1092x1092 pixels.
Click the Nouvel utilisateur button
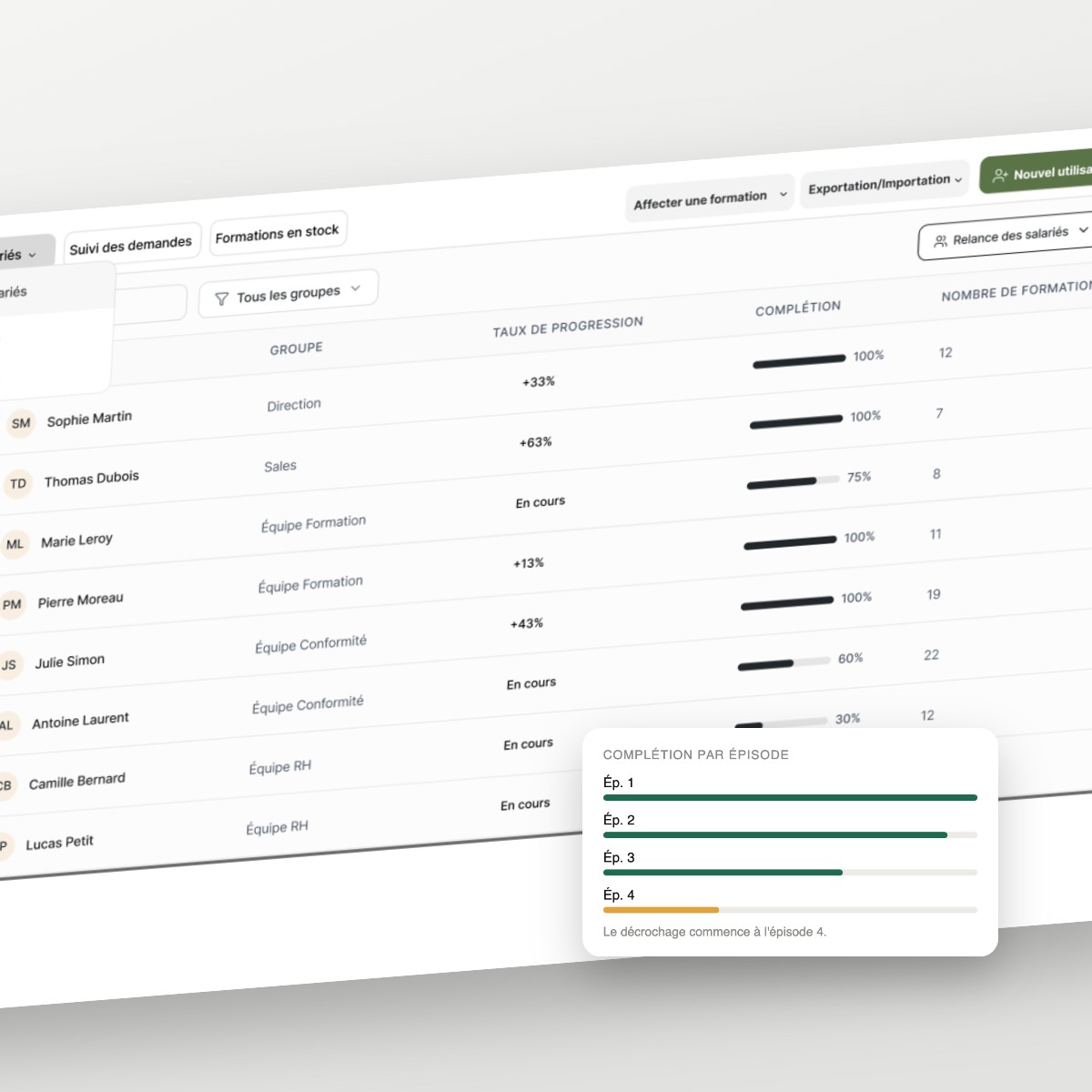coord(1036,172)
